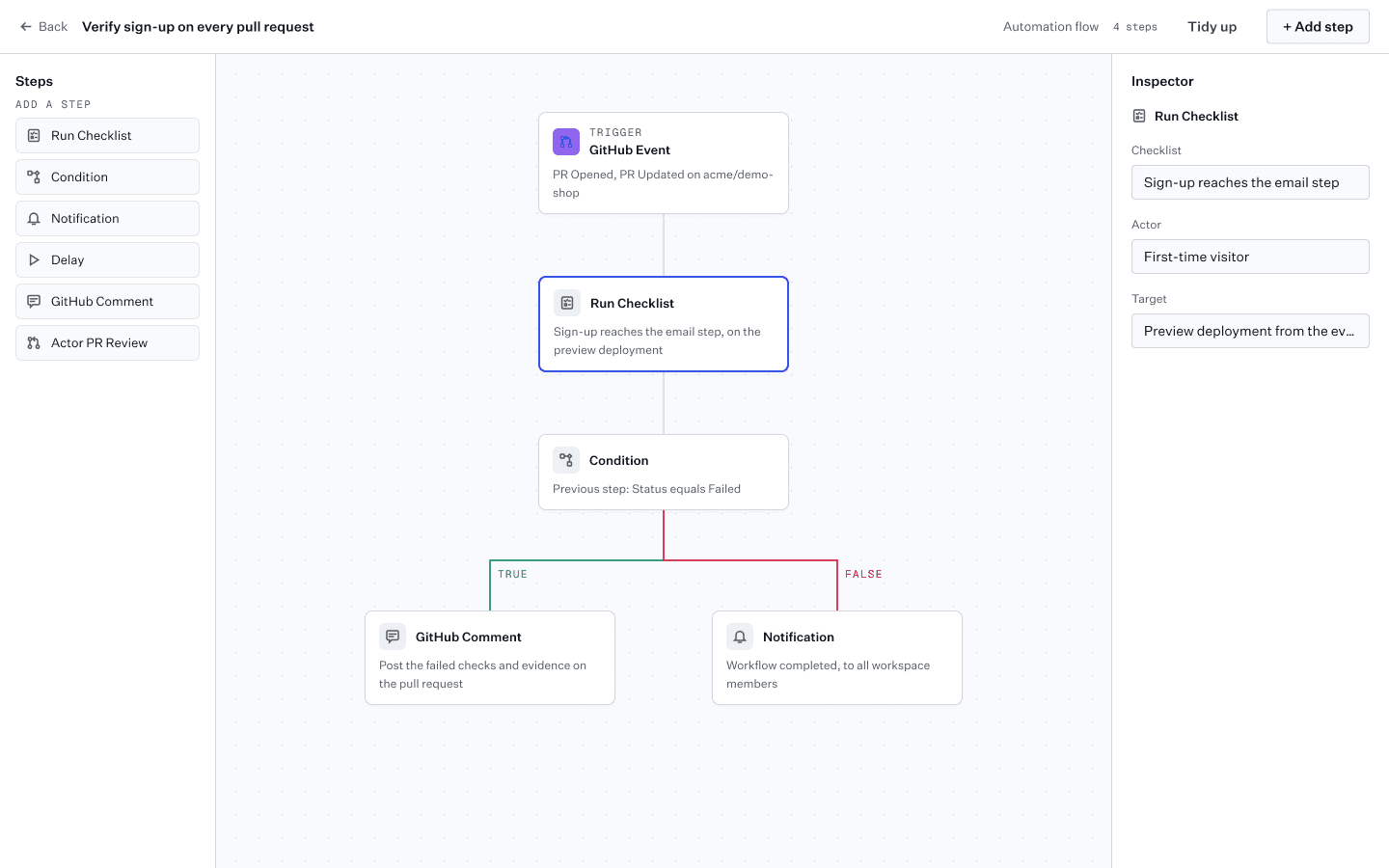Click the Run Checklist icon in Steps sidebar
This screenshot has width=1389, height=868.
click(34, 136)
